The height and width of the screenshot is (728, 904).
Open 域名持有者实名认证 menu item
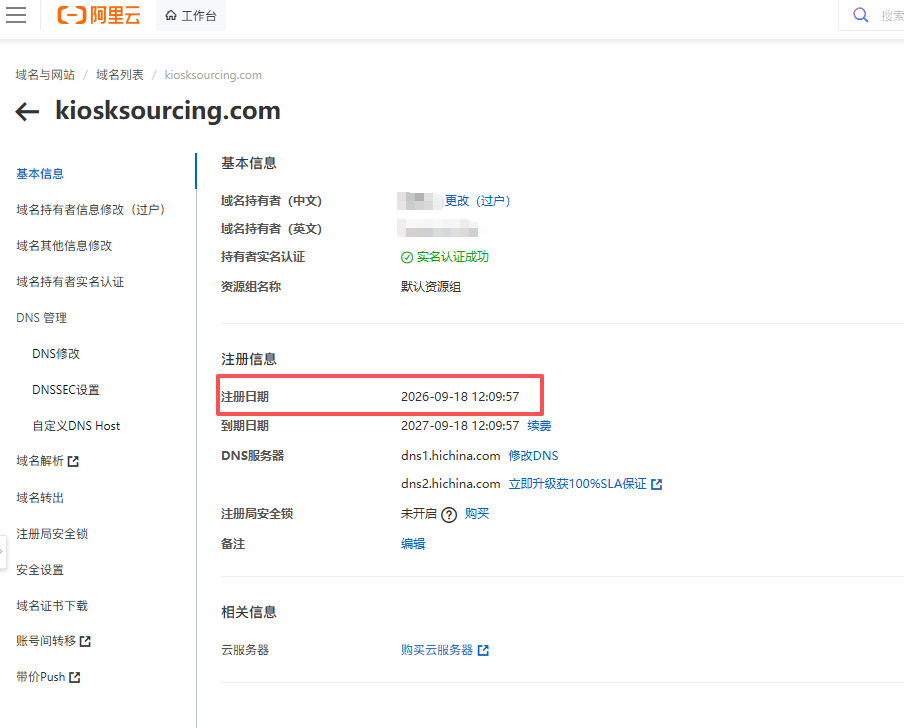point(70,282)
